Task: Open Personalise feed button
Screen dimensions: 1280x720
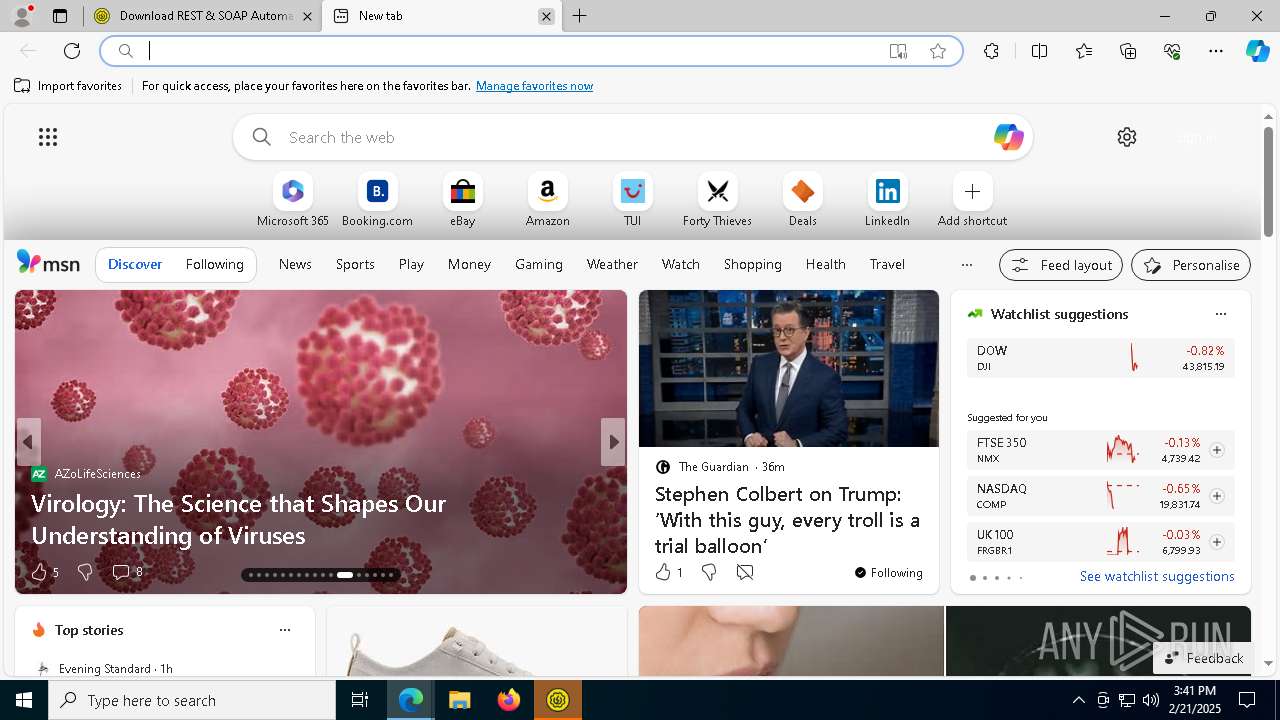Action: tap(1191, 265)
